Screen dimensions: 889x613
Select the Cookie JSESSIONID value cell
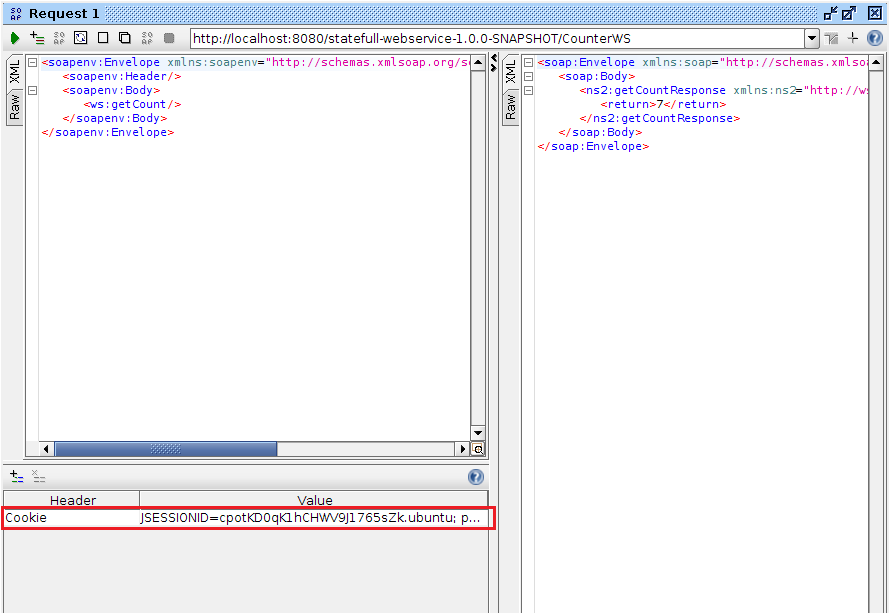(x=310, y=518)
